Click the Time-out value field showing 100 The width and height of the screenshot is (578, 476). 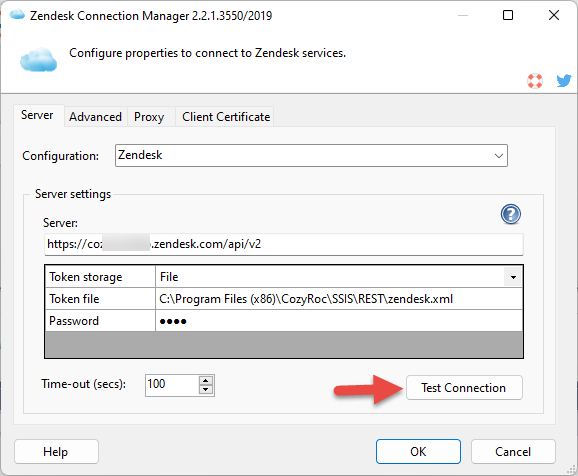point(172,385)
